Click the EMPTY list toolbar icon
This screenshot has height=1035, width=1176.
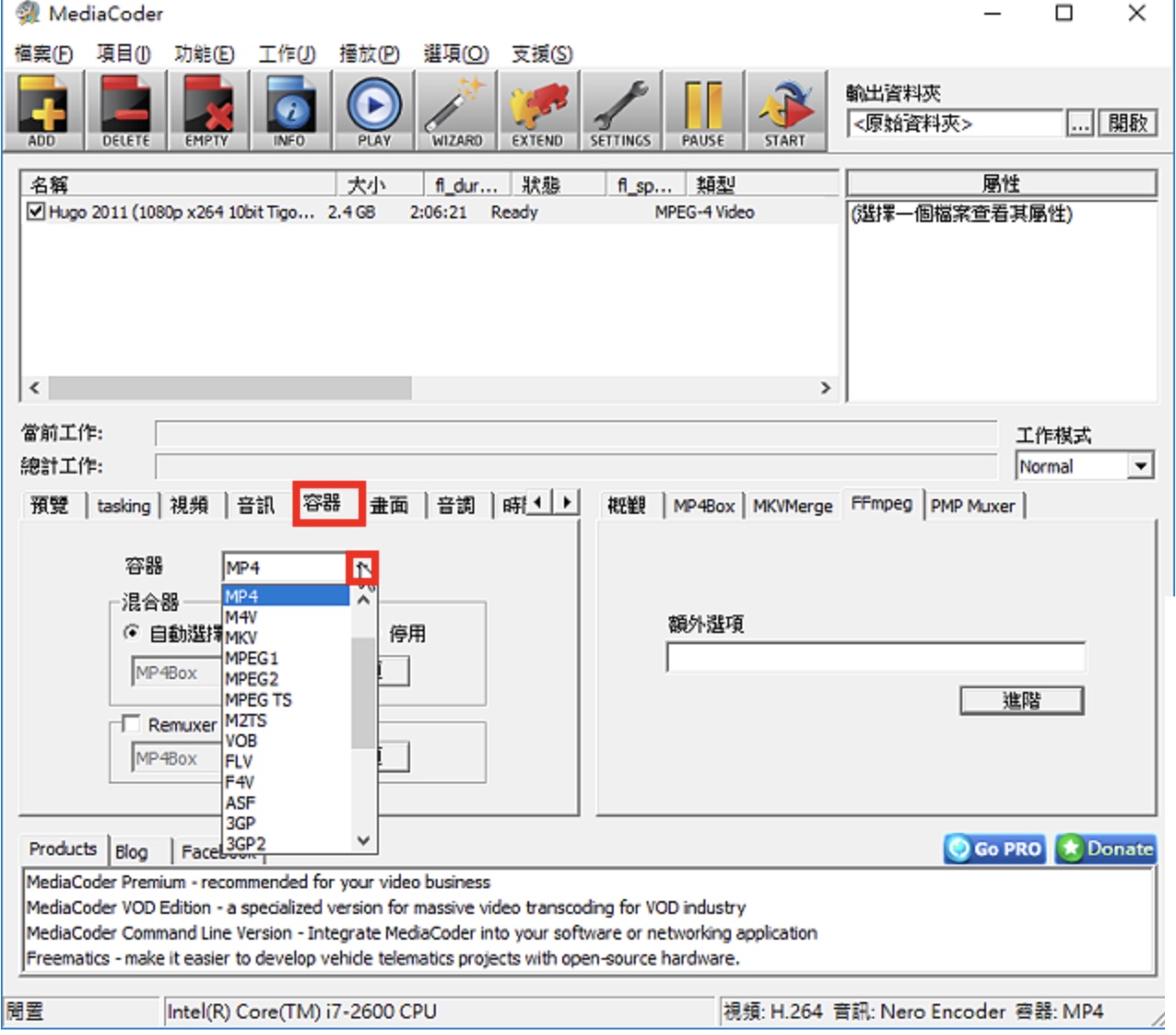(206, 111)
